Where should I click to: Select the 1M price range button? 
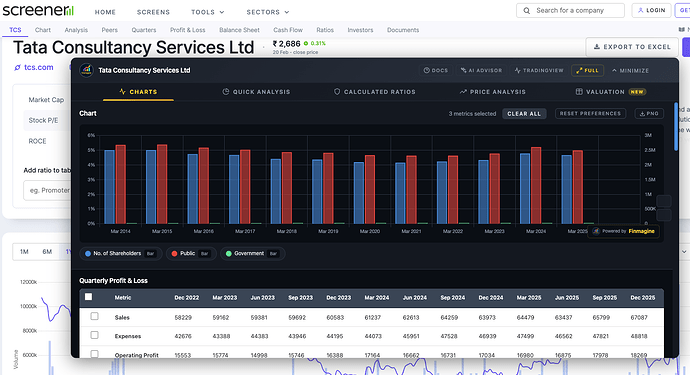[x=24, y=252]
